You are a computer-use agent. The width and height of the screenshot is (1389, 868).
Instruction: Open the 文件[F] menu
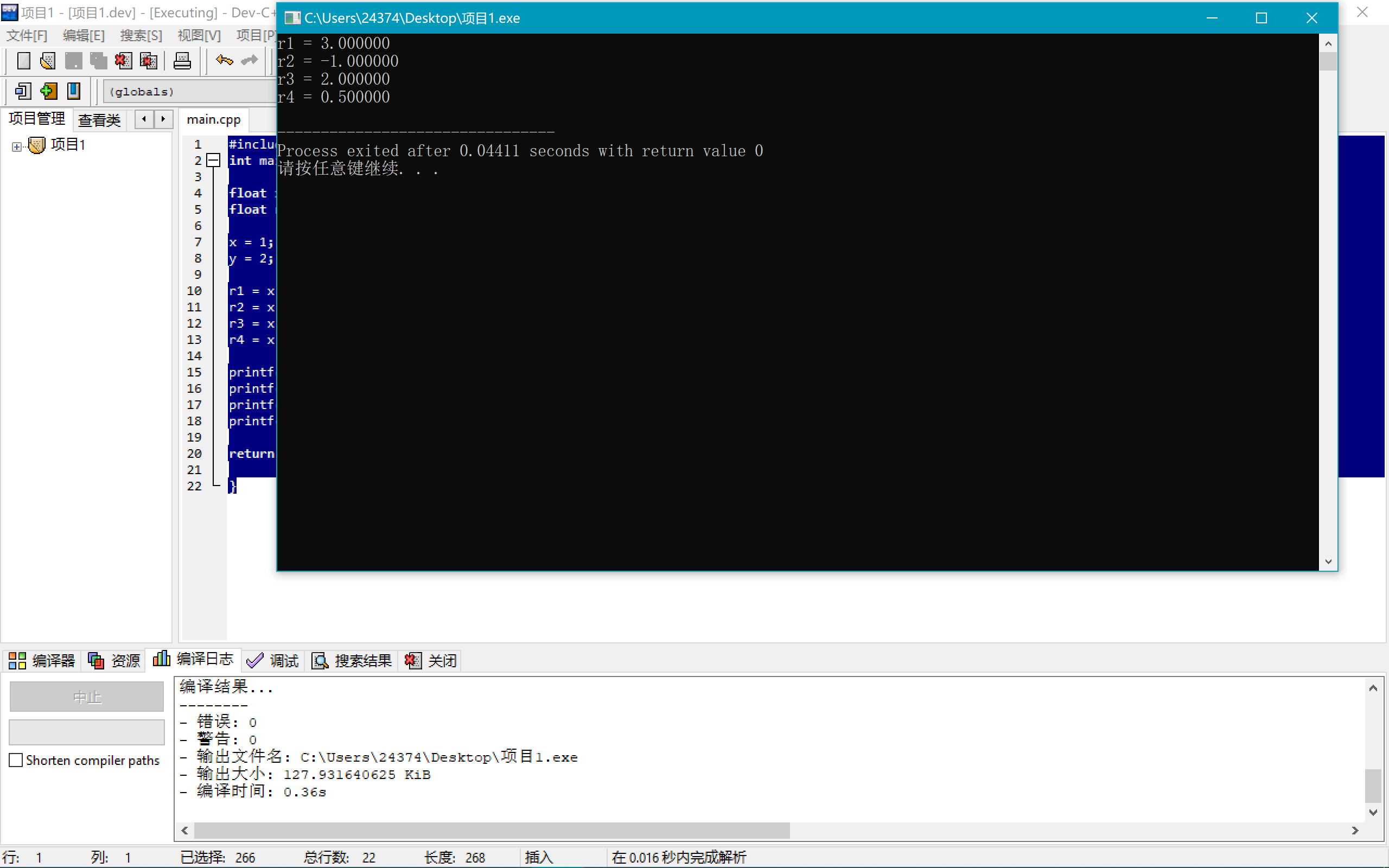[27, 36]
